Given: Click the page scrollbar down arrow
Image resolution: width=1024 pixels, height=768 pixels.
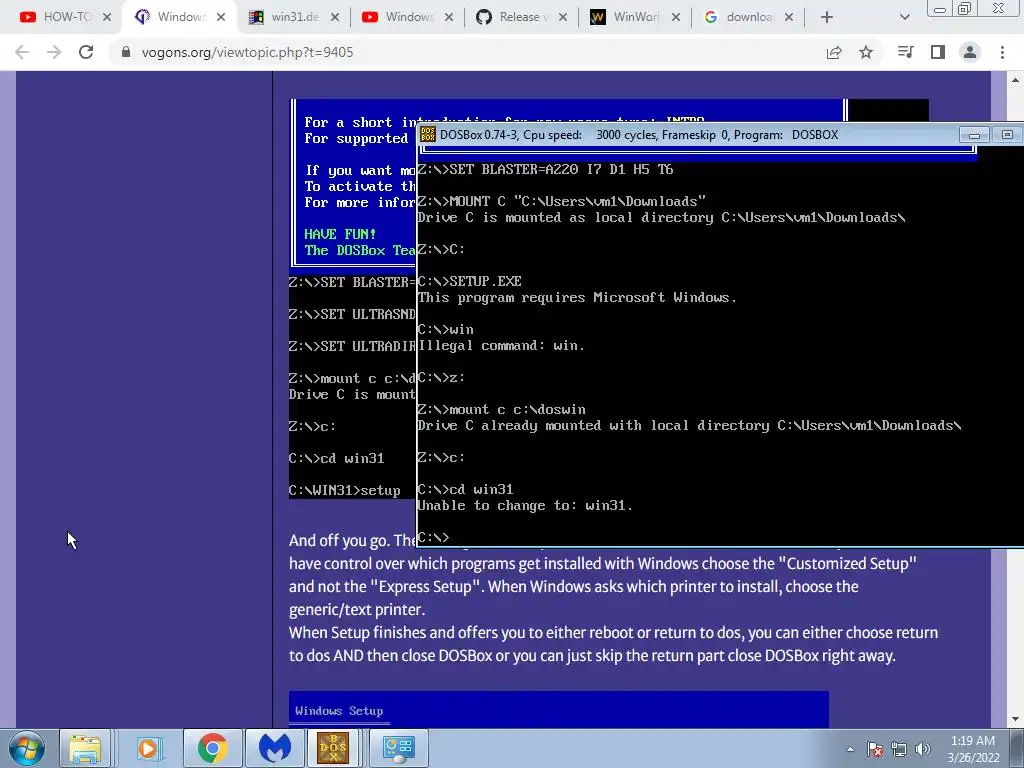Looking at the screenshot, I should [1015, 719].
